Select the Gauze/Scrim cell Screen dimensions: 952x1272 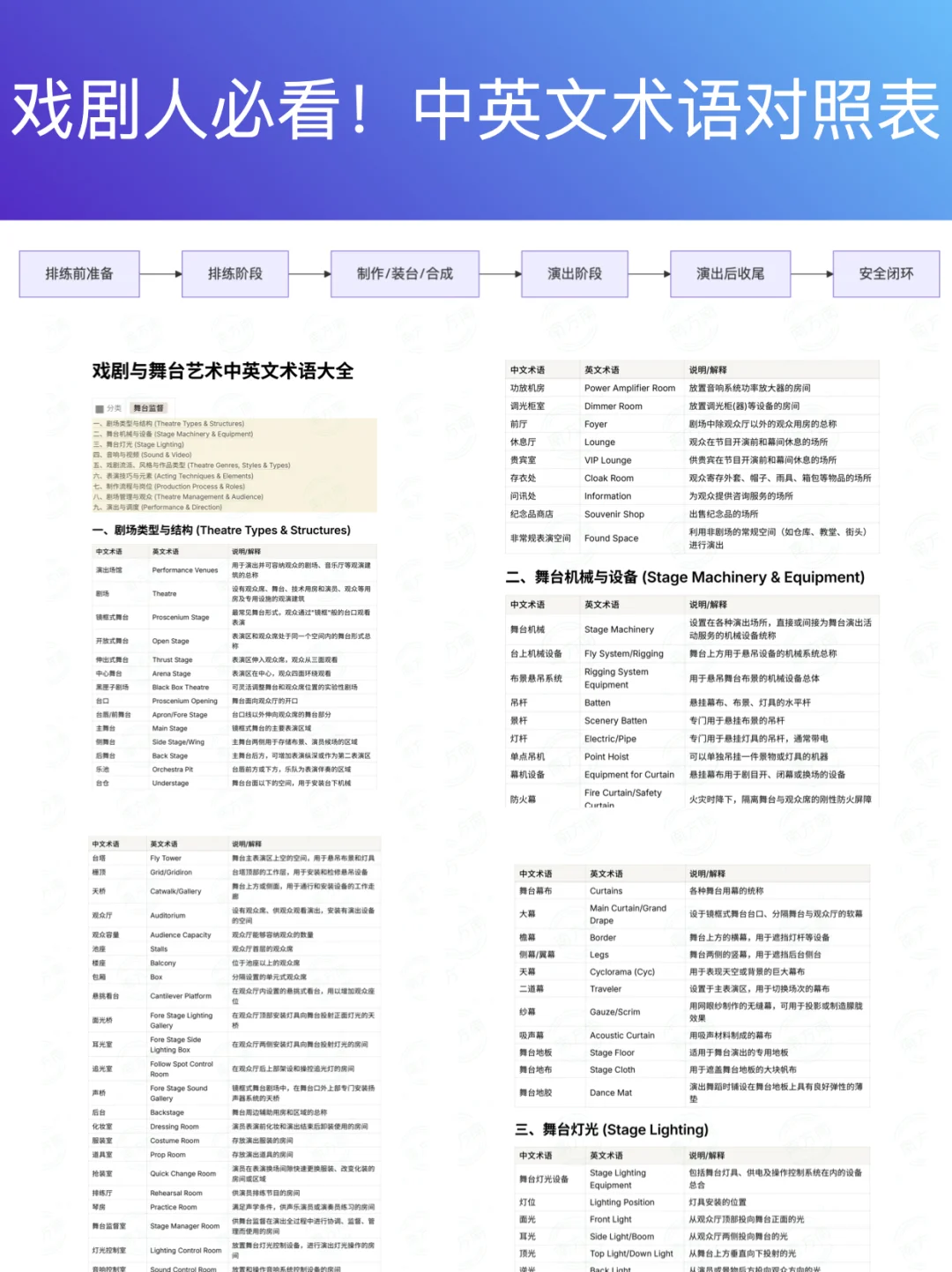tap(614, 1012)
